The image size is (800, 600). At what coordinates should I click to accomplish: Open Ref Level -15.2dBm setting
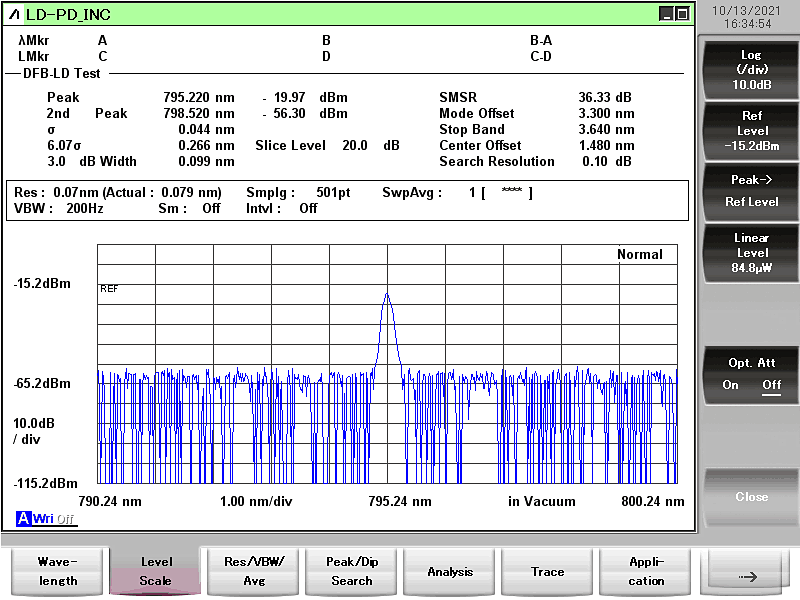pyautogui.click(x=751, y=131)
